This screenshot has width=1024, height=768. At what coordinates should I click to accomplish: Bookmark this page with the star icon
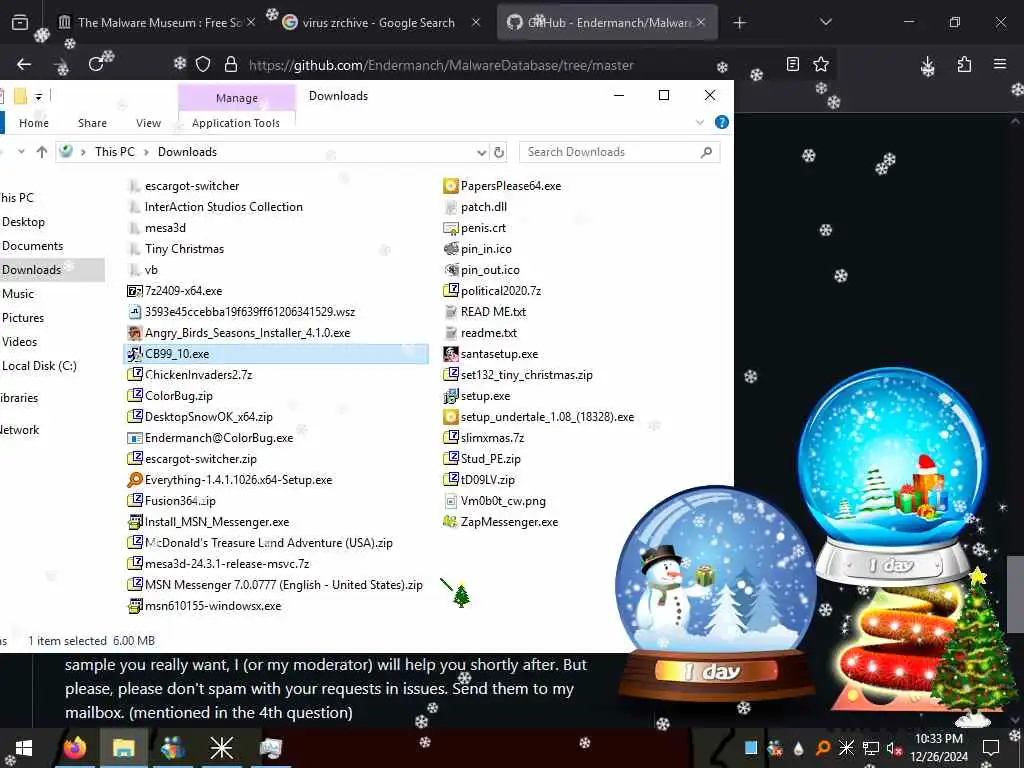[821, 64]
